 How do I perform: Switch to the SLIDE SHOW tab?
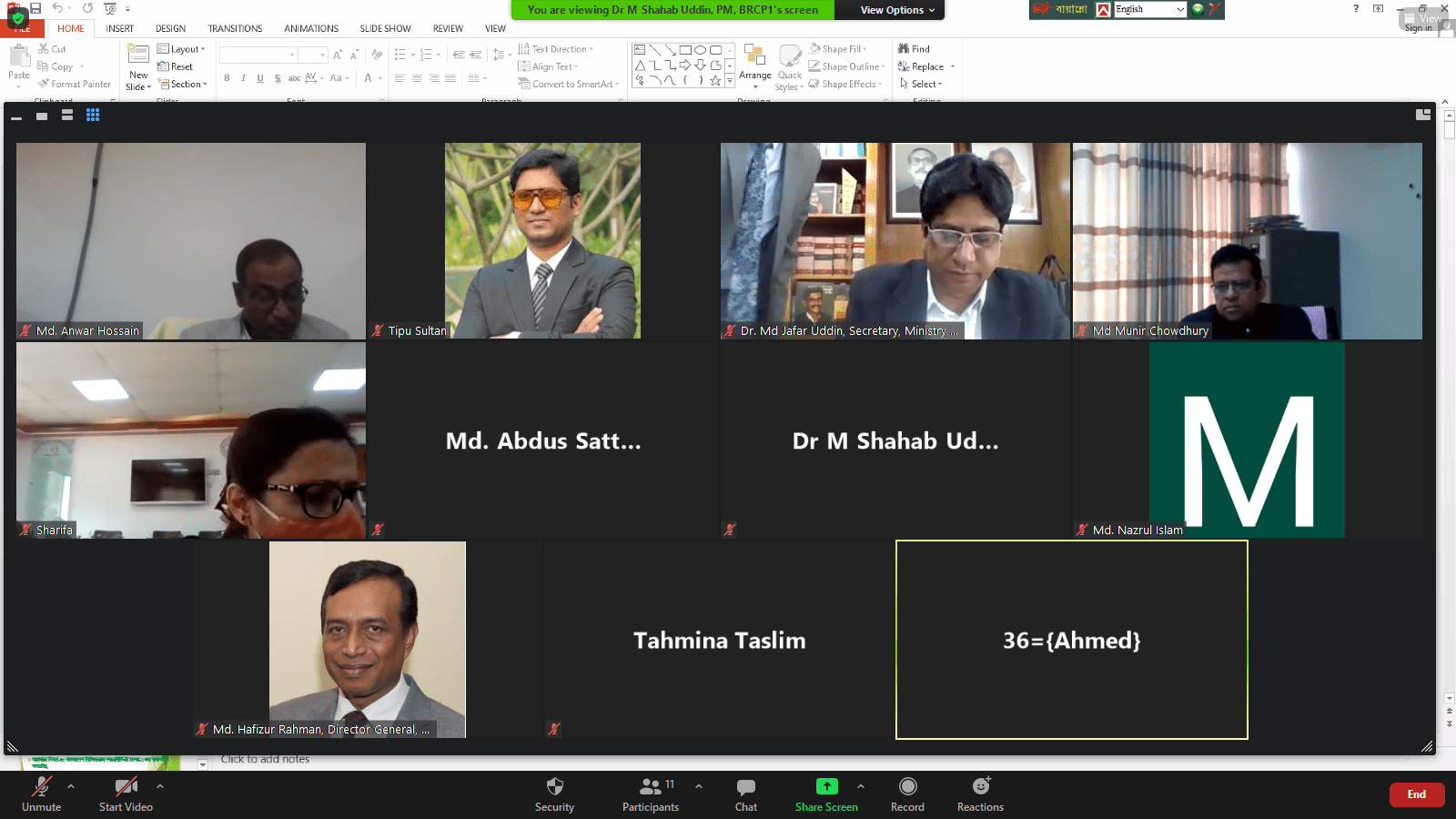[x=385, y=28]
